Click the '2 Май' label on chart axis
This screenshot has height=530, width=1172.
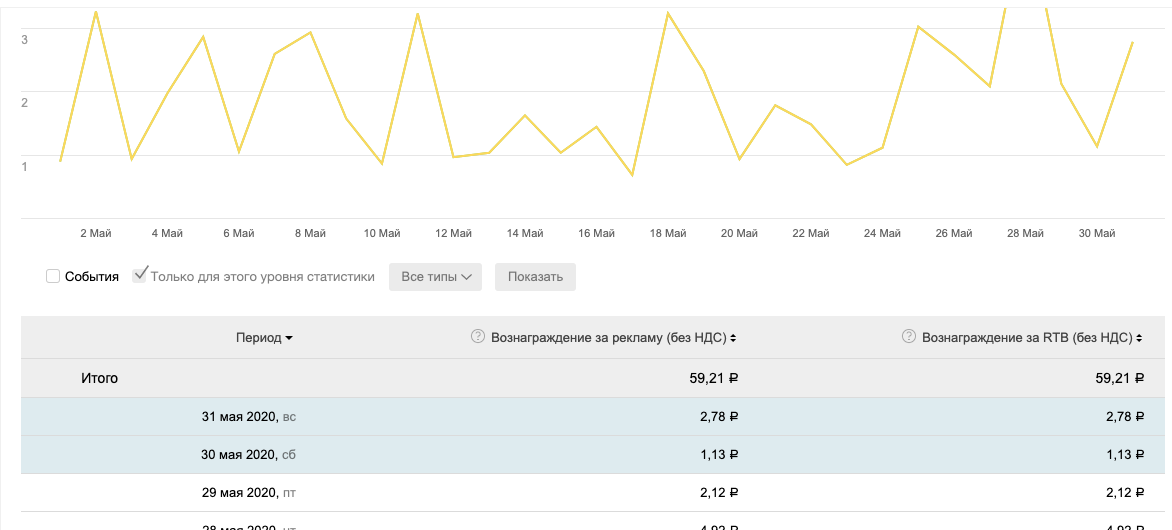click(x=96, y=234)
